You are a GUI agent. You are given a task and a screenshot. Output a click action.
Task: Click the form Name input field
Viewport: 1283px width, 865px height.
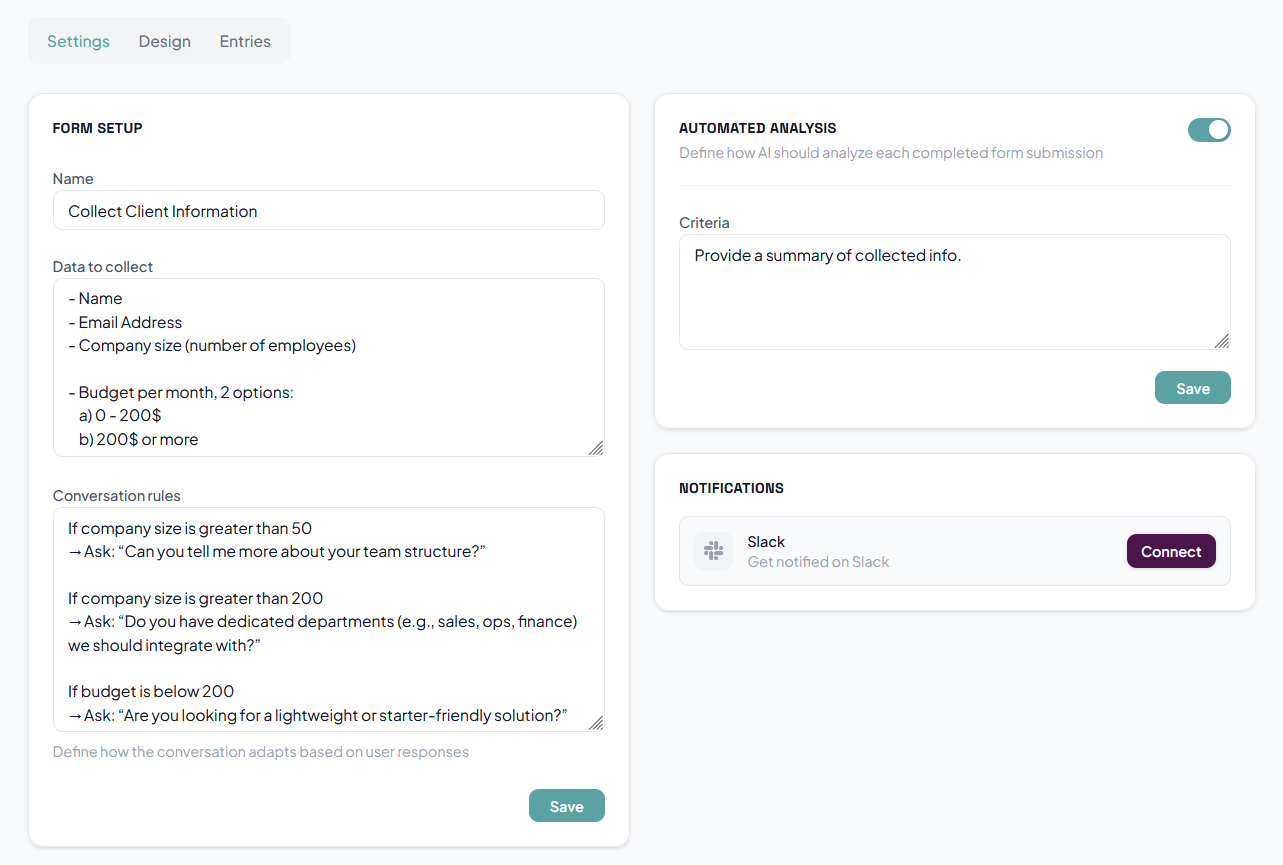pos(328,211)
